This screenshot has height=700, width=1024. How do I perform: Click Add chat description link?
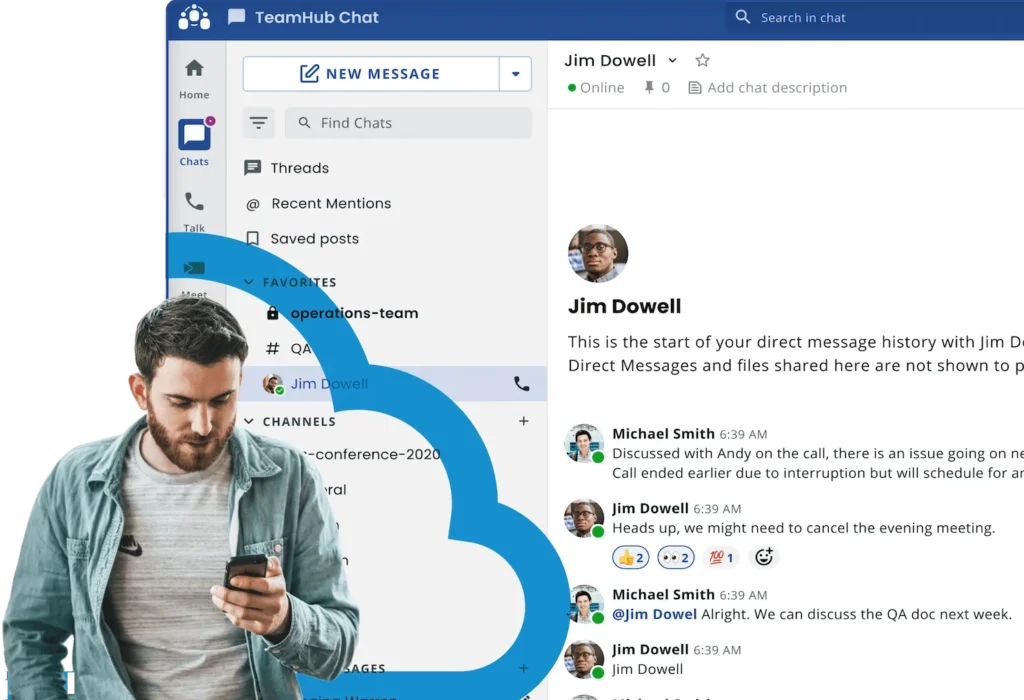point(776,88)
